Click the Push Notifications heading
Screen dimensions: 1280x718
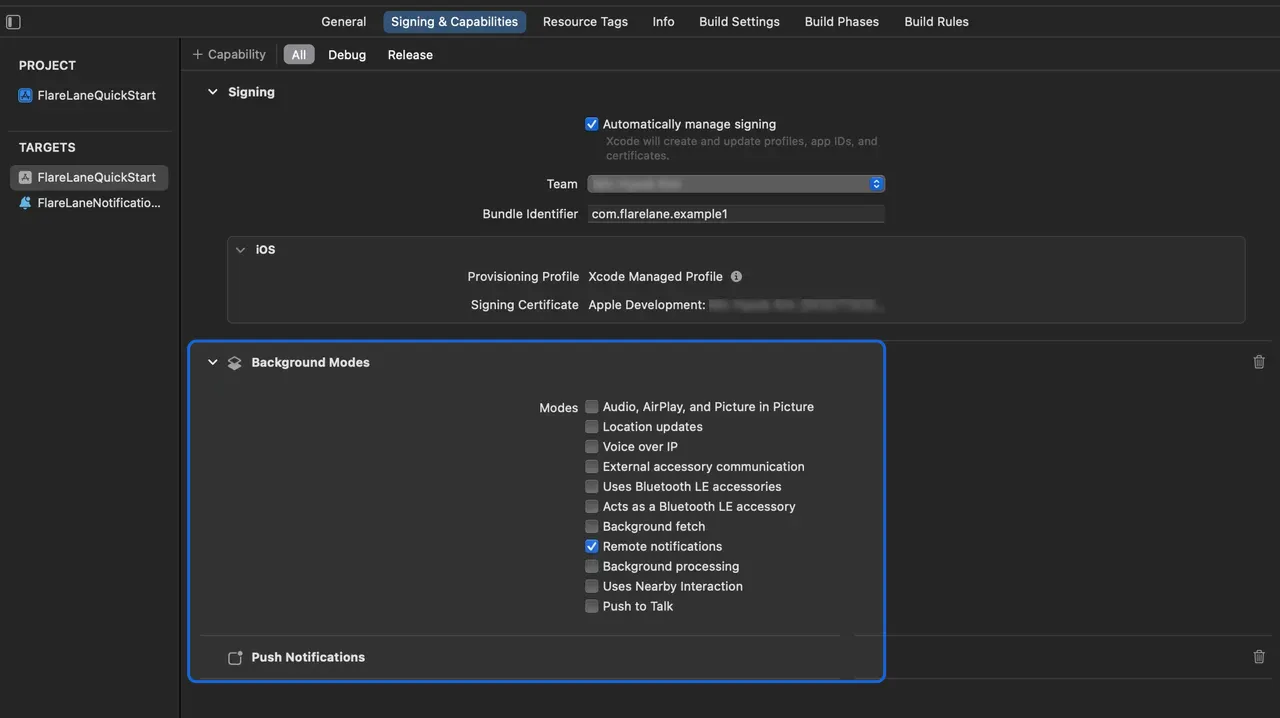coord(308,657)
